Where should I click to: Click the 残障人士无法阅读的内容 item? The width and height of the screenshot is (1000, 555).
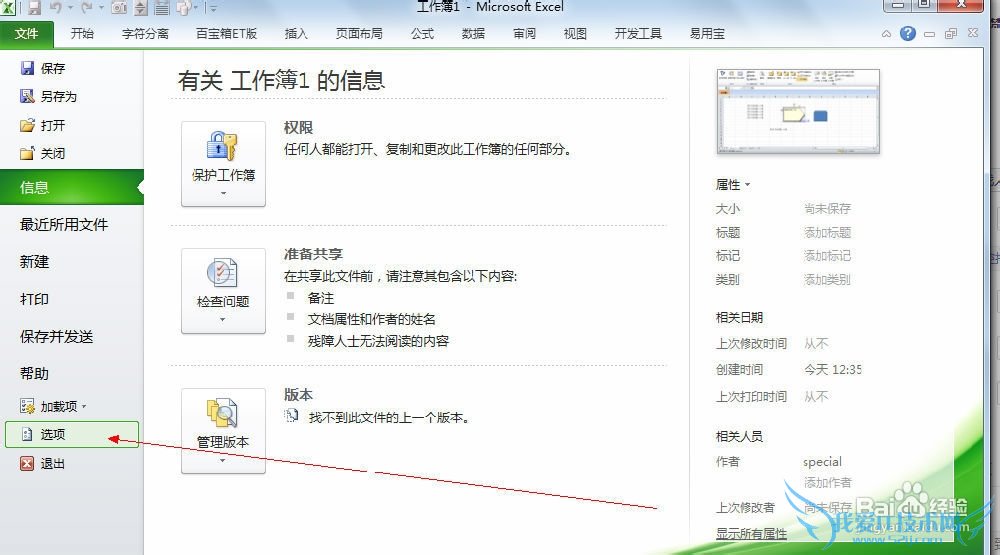(378, 341)
